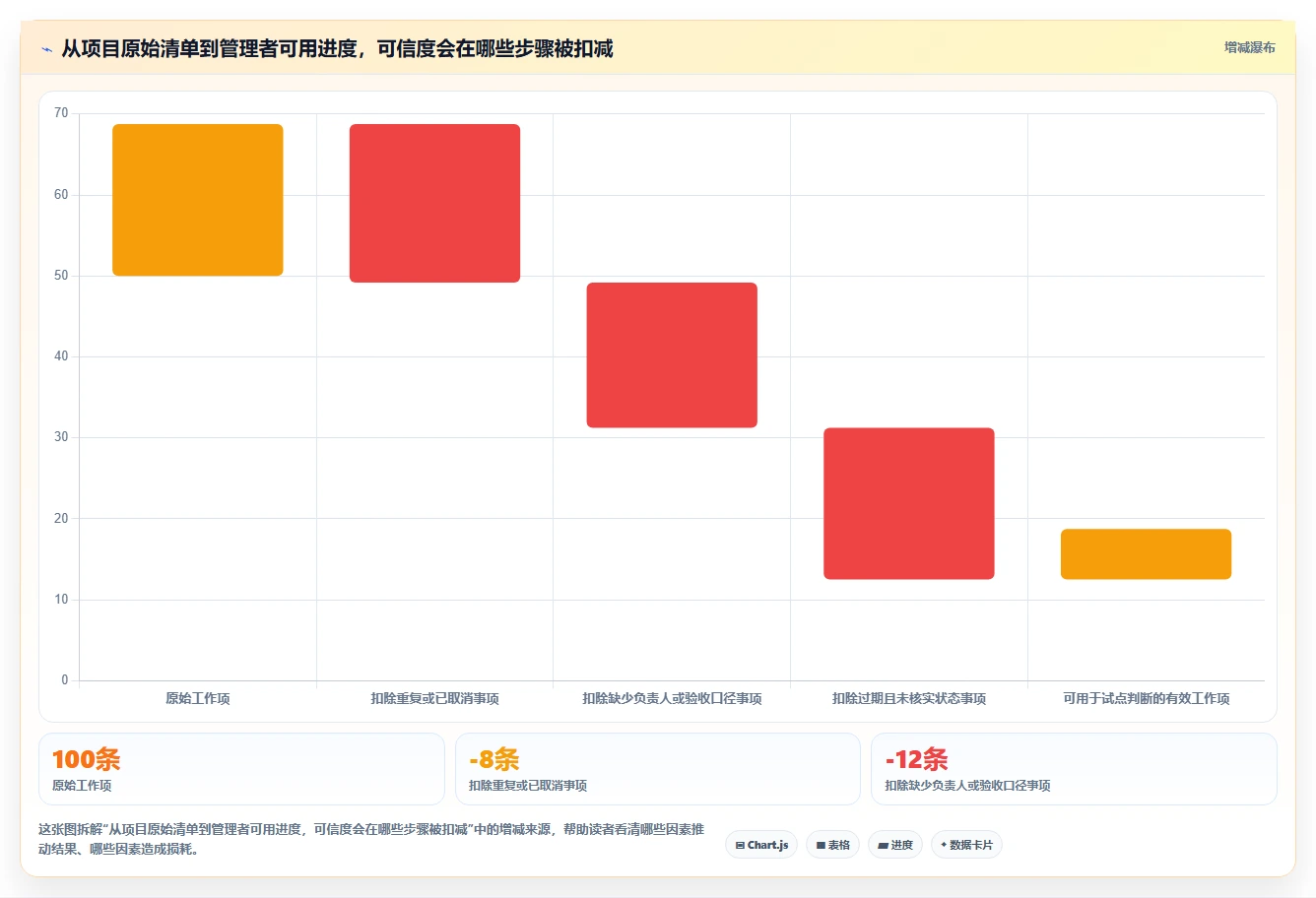Click the 原始工作项 caption in first card
This screenshot has width=1316, height=898.
(82, 786)
